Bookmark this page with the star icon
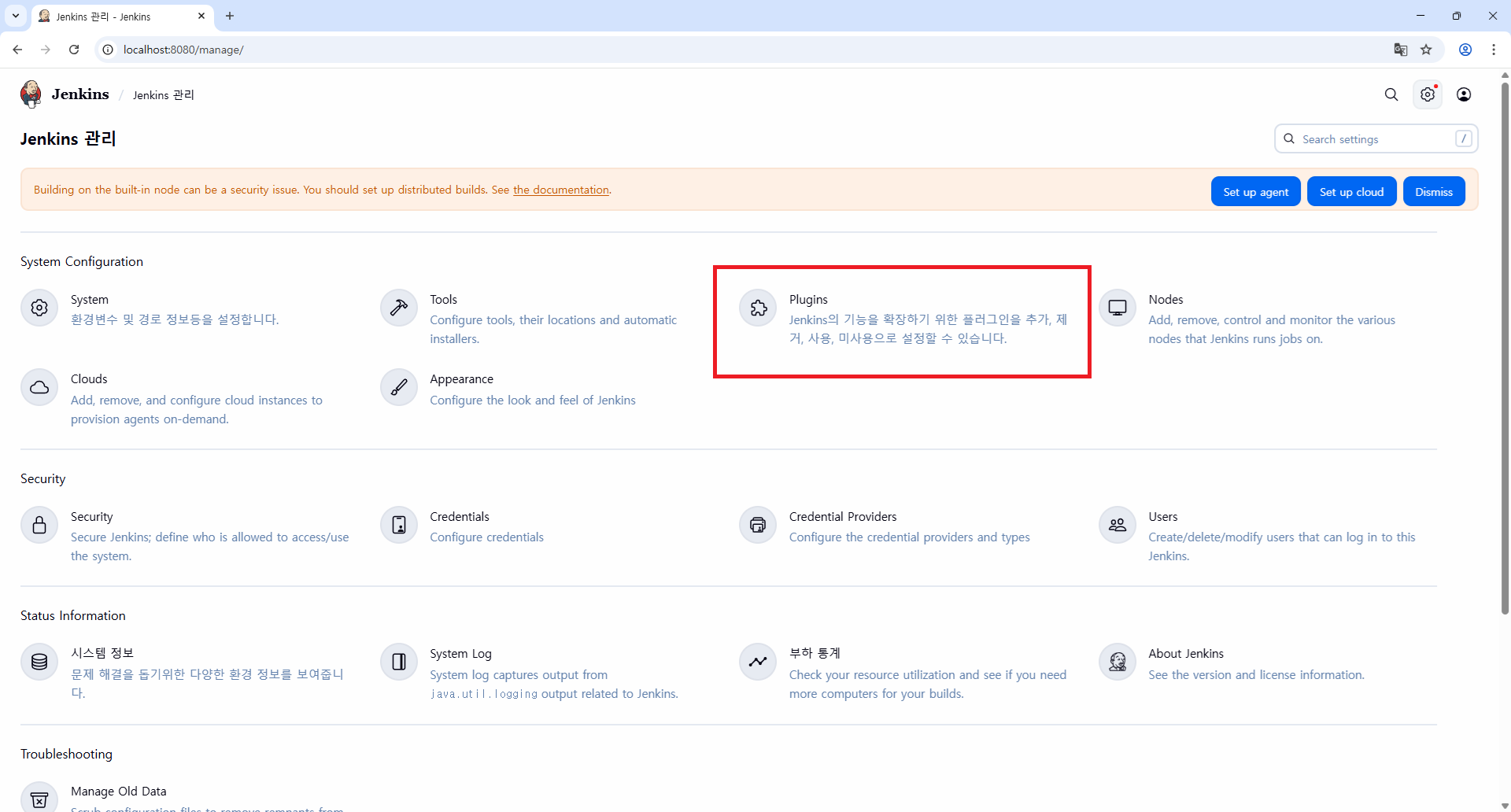 [x=1426, y=50]
